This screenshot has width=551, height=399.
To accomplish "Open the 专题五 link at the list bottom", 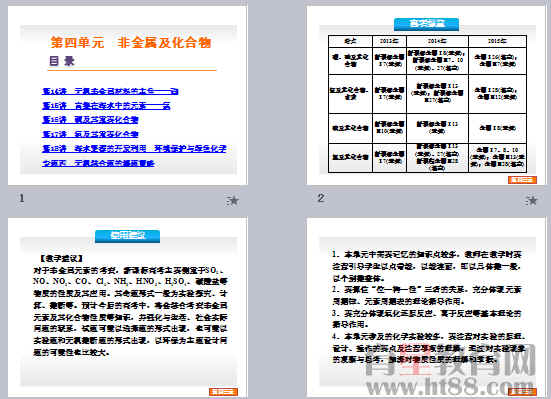I will point(98,163).
